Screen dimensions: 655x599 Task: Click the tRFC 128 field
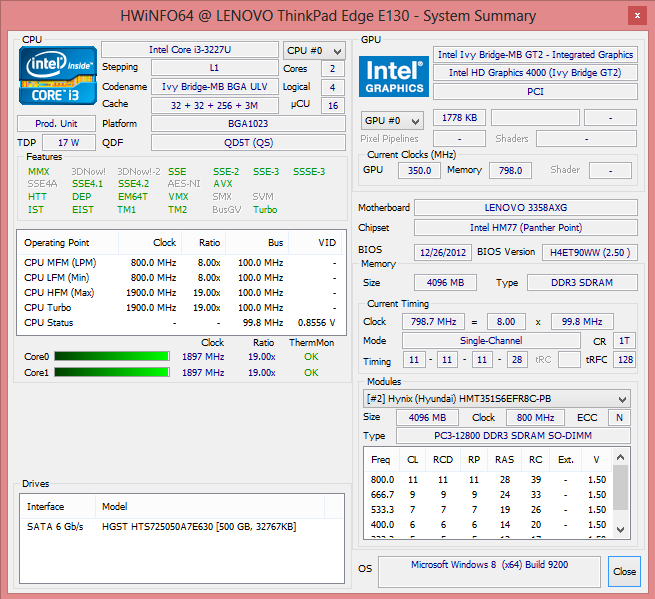tap(625, 360)
